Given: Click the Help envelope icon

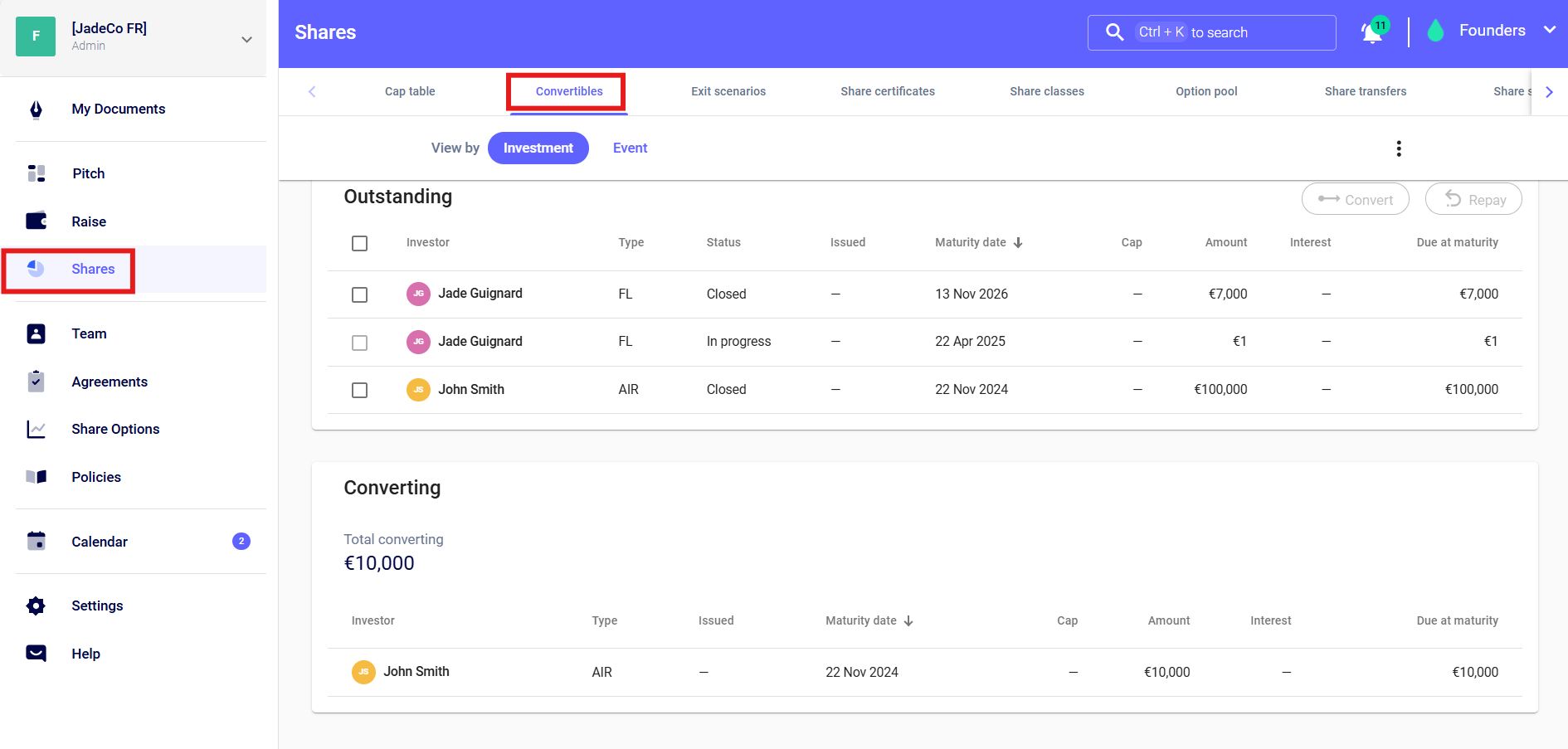Looking at the screenshot, I should 36,654.
